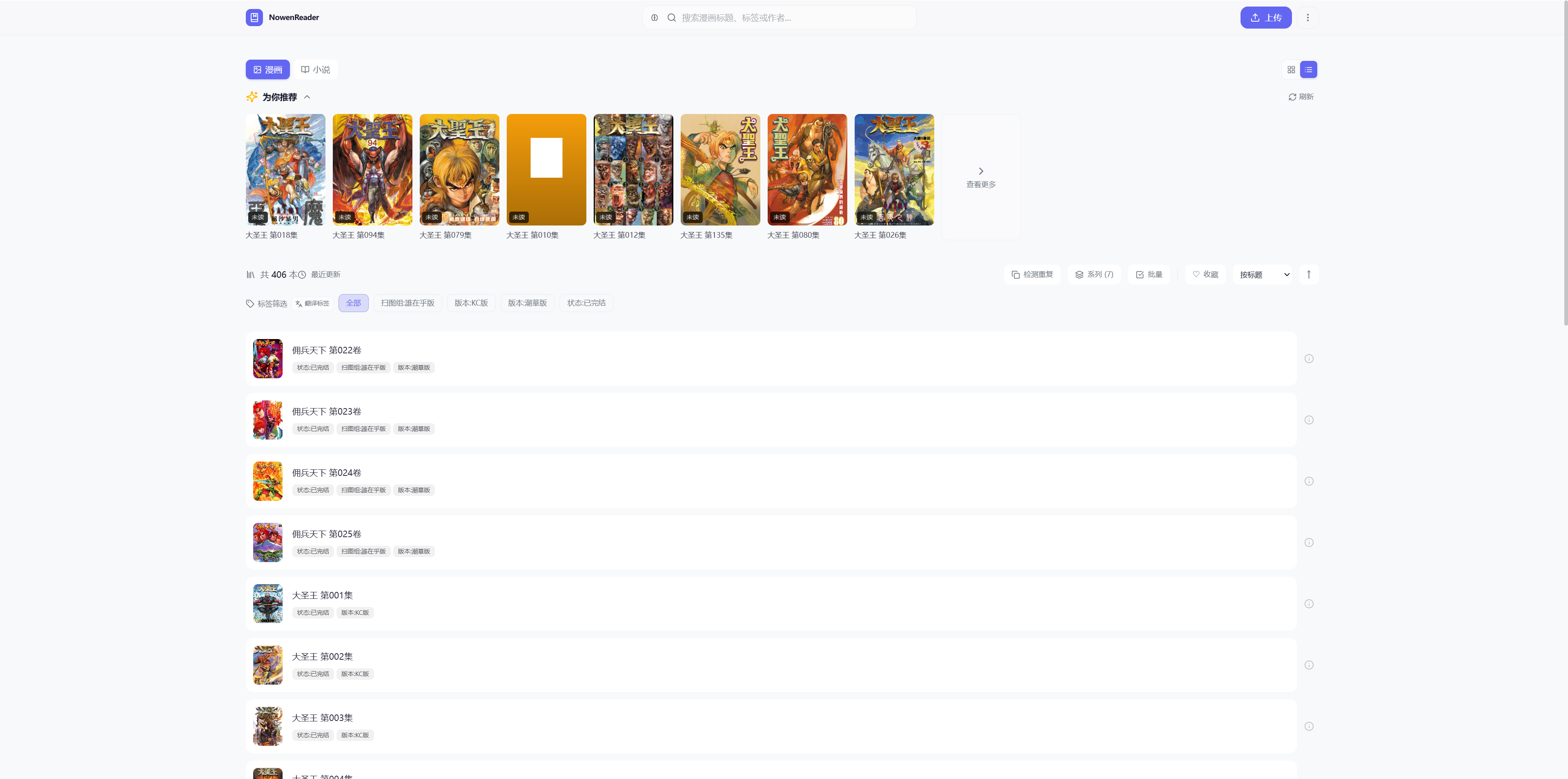Image resolution: width=1568 pixels, height=779 pixels.
Task: Click 查看更多 to see more recommendations
Action: click(980, 177)
